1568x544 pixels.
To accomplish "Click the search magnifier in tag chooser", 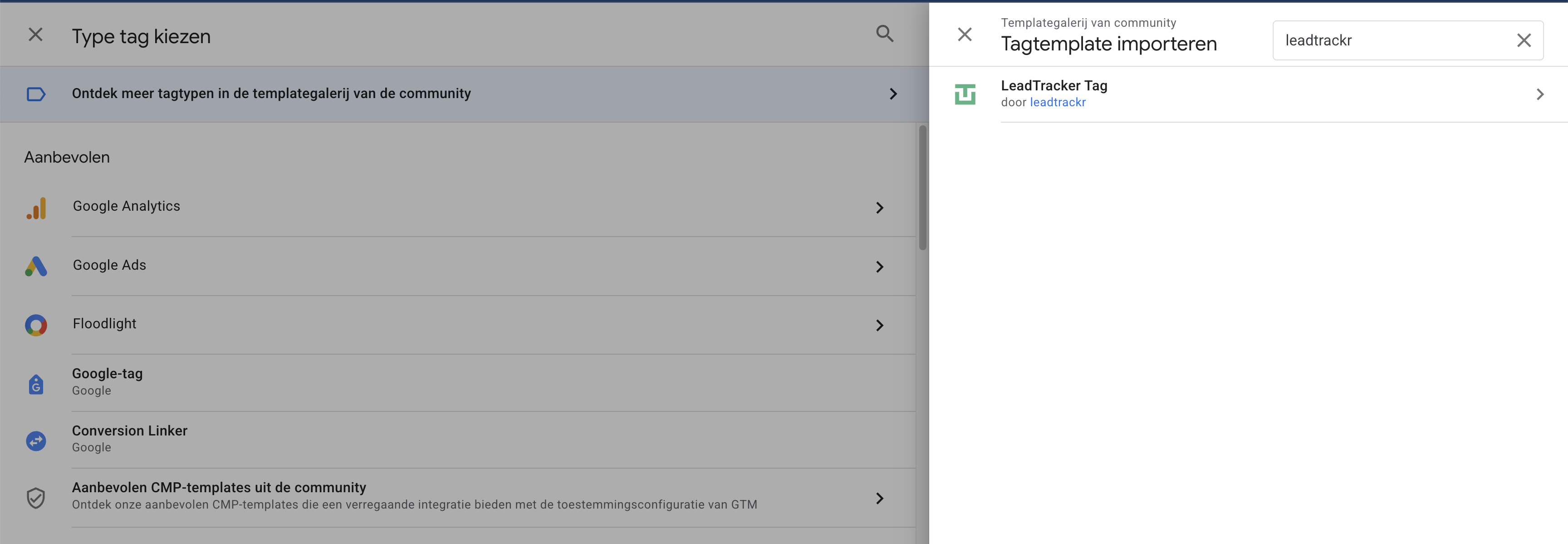I will tap(884, 34).
